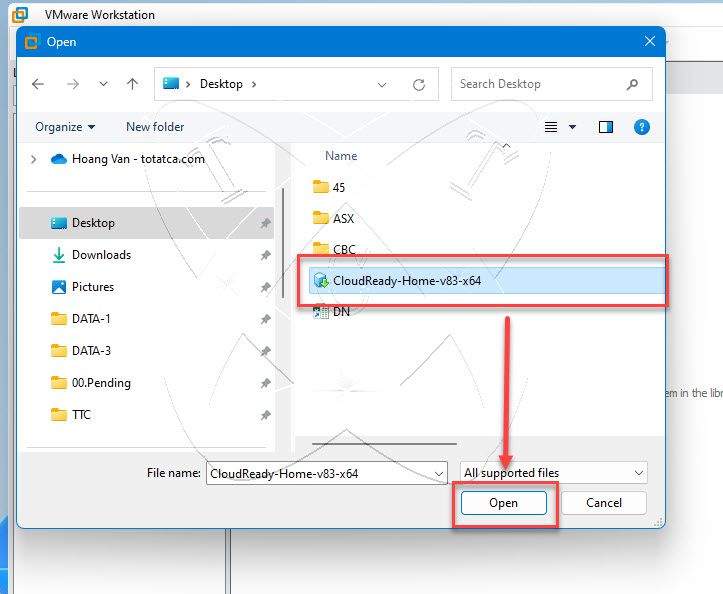
Task: Click the change view list icon
Action: tap(551, 127)
